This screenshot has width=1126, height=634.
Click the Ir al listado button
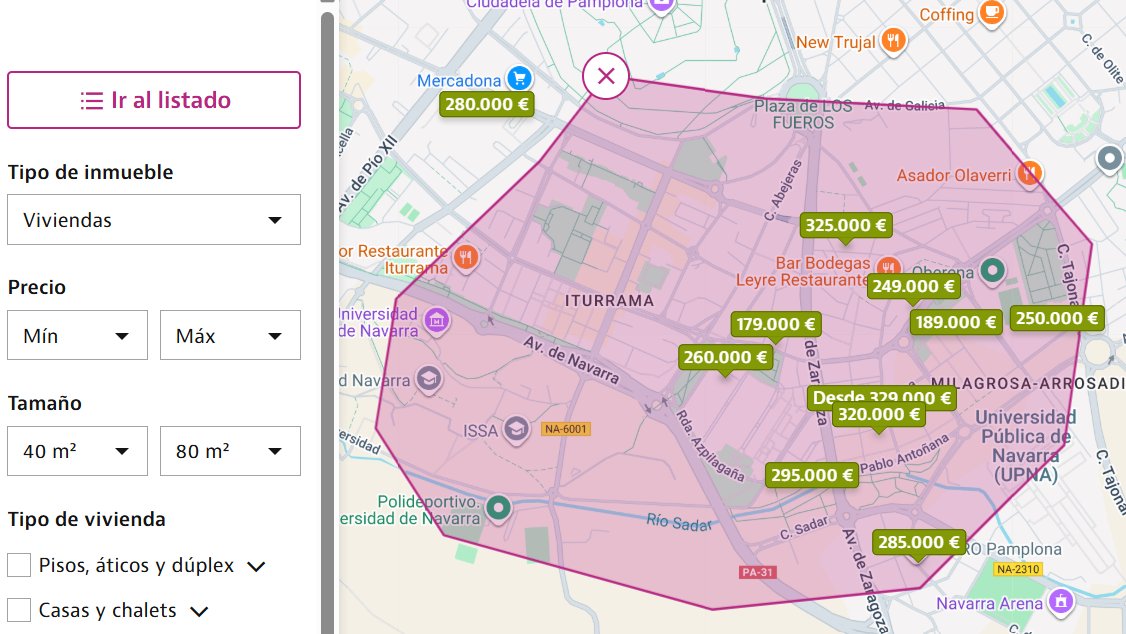[154, 100]
